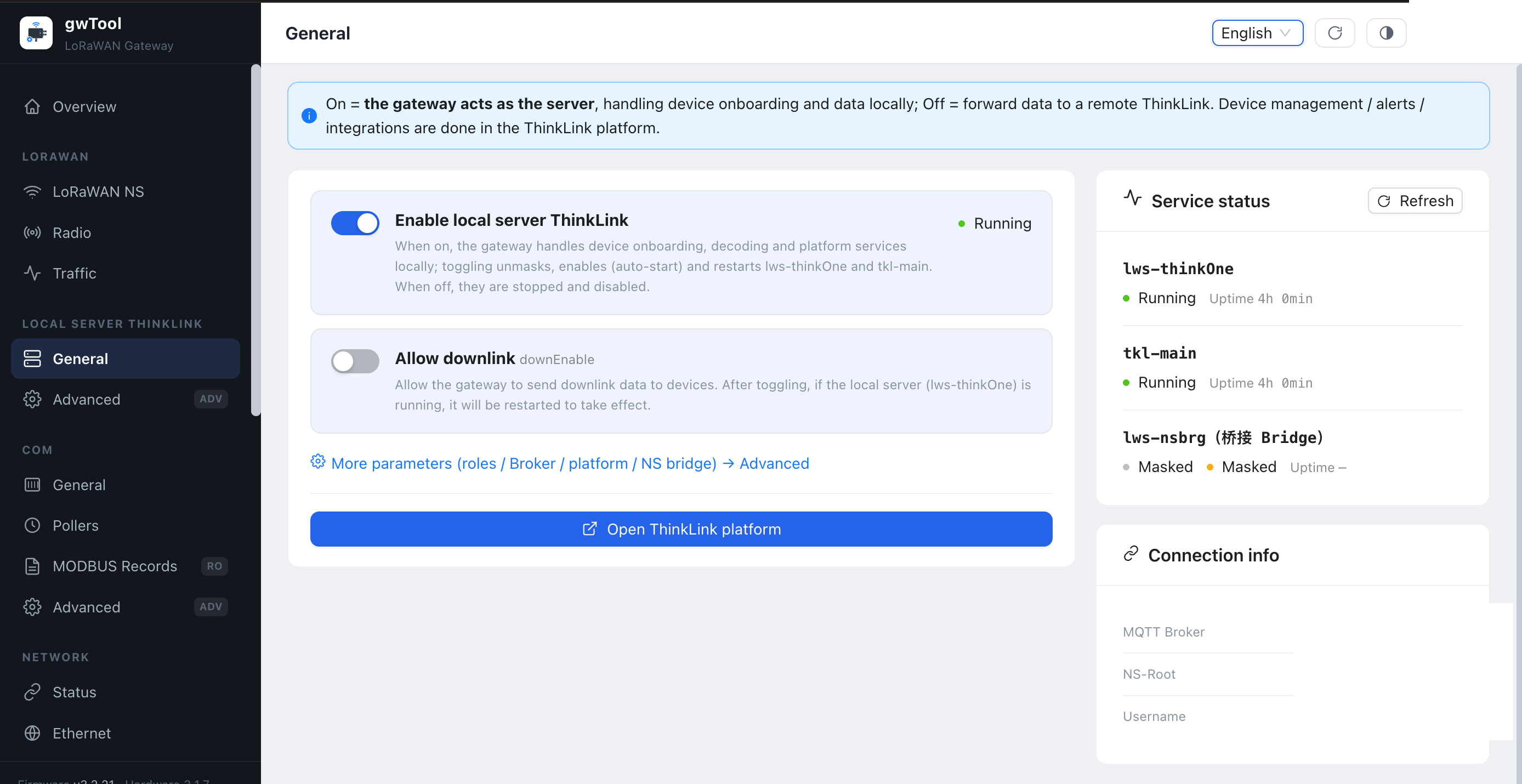
Task: Open the Overview page
Action: click(125, 106)
